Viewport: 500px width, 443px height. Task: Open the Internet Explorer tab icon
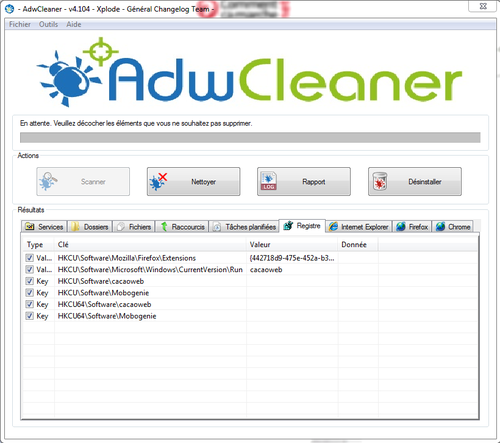[x=333, y=227]
